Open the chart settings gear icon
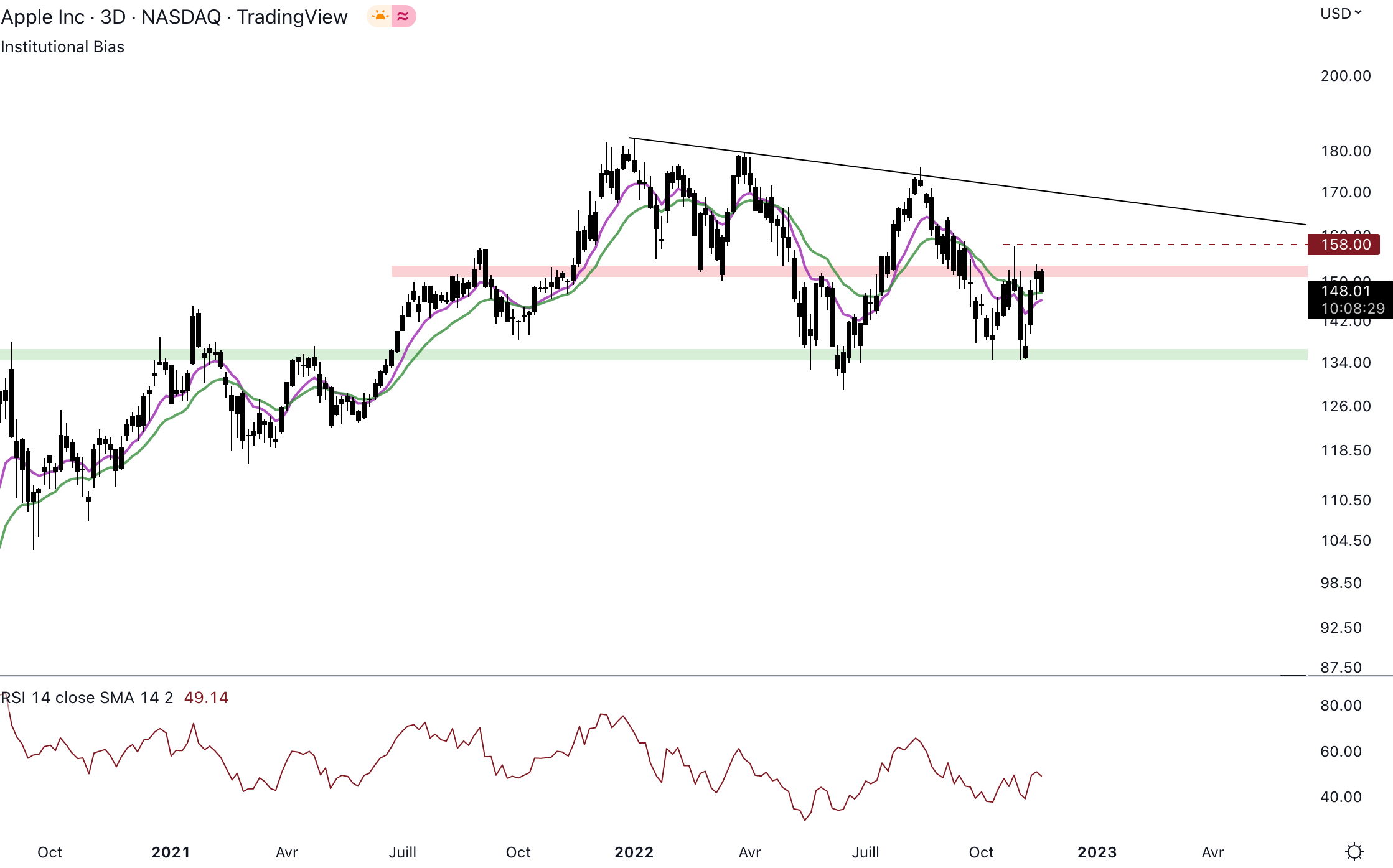This screenshot has width=1393, height=868. click(x=1354, y=851)
